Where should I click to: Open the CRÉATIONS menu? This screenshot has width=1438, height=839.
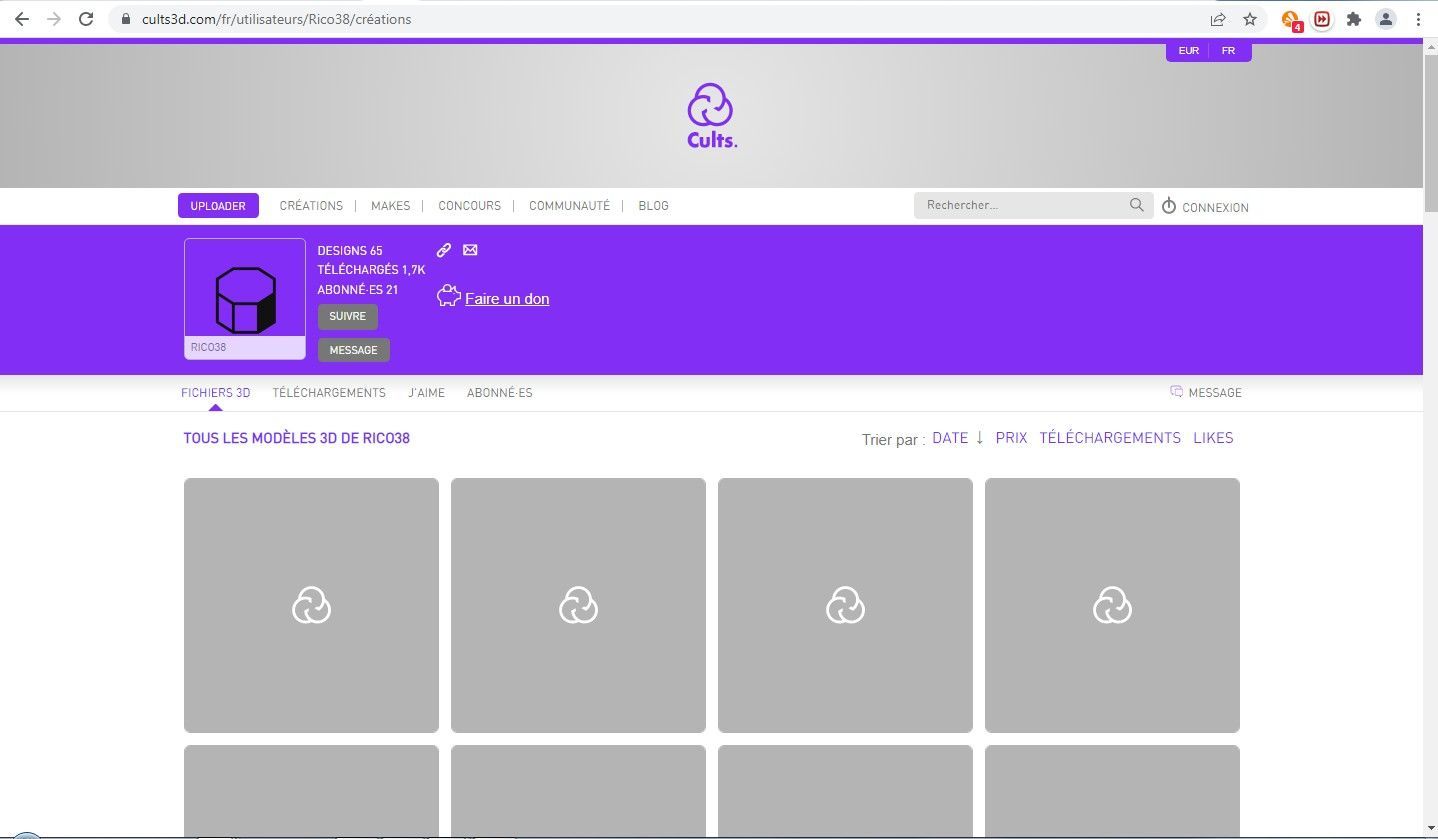(x=311, y=206)
